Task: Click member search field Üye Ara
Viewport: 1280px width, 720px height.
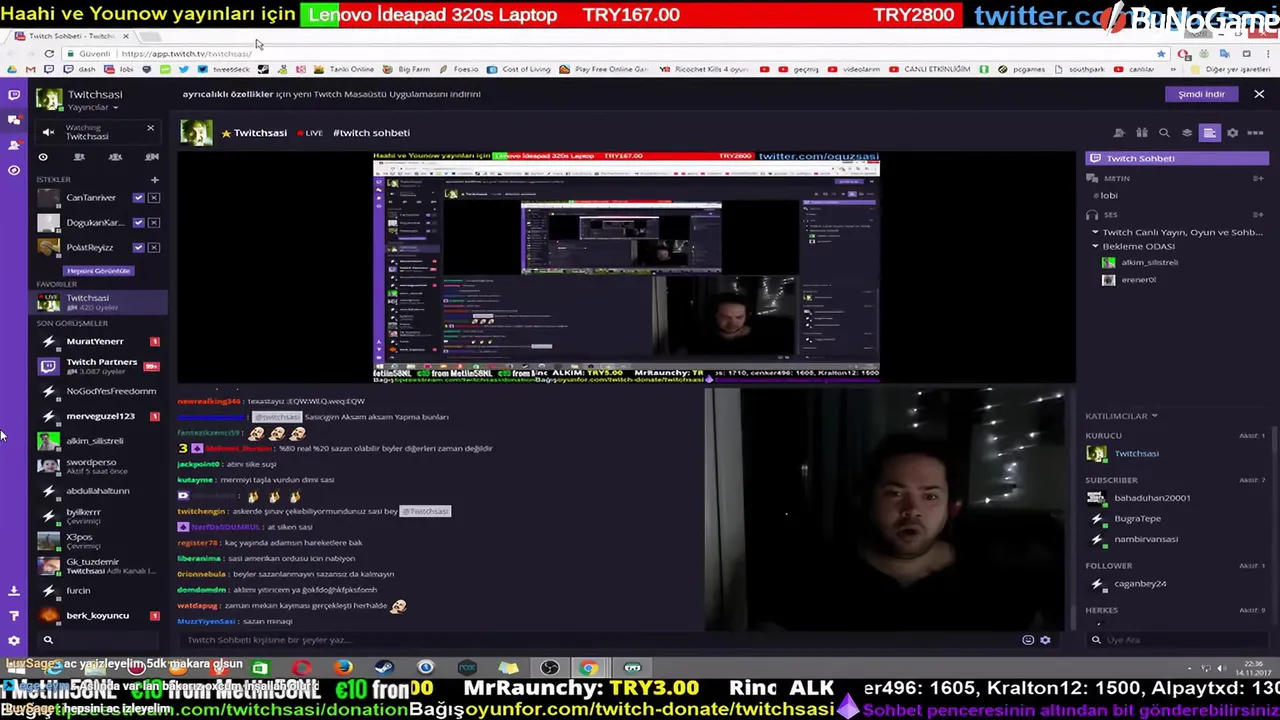Action: pyautogui.click(x=1178, y=640)
